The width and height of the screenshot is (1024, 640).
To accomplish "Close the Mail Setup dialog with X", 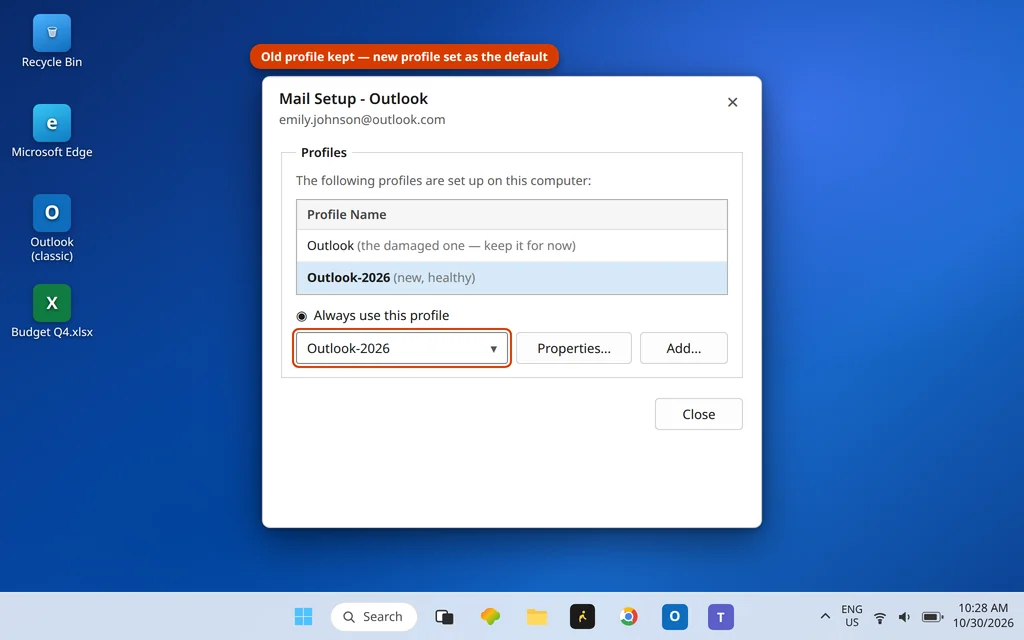I will pos(733,102).
